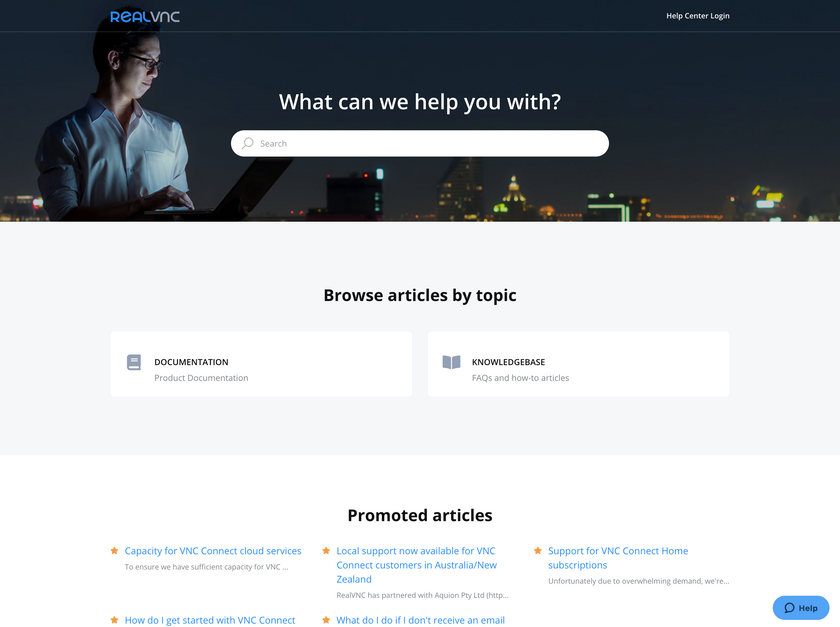Image resolution: width=840 pixels, height=627 pixels.
Task: Open 'What do I do if' email article
Action: tap(420, 620)
